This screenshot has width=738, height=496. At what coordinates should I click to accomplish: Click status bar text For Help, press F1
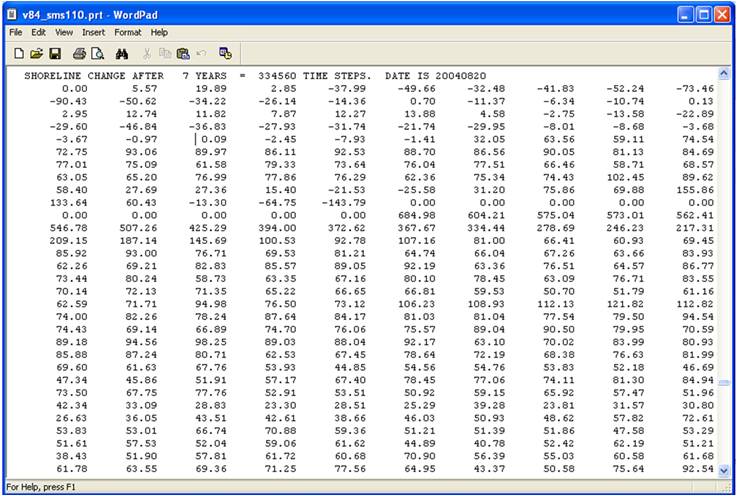41,487
